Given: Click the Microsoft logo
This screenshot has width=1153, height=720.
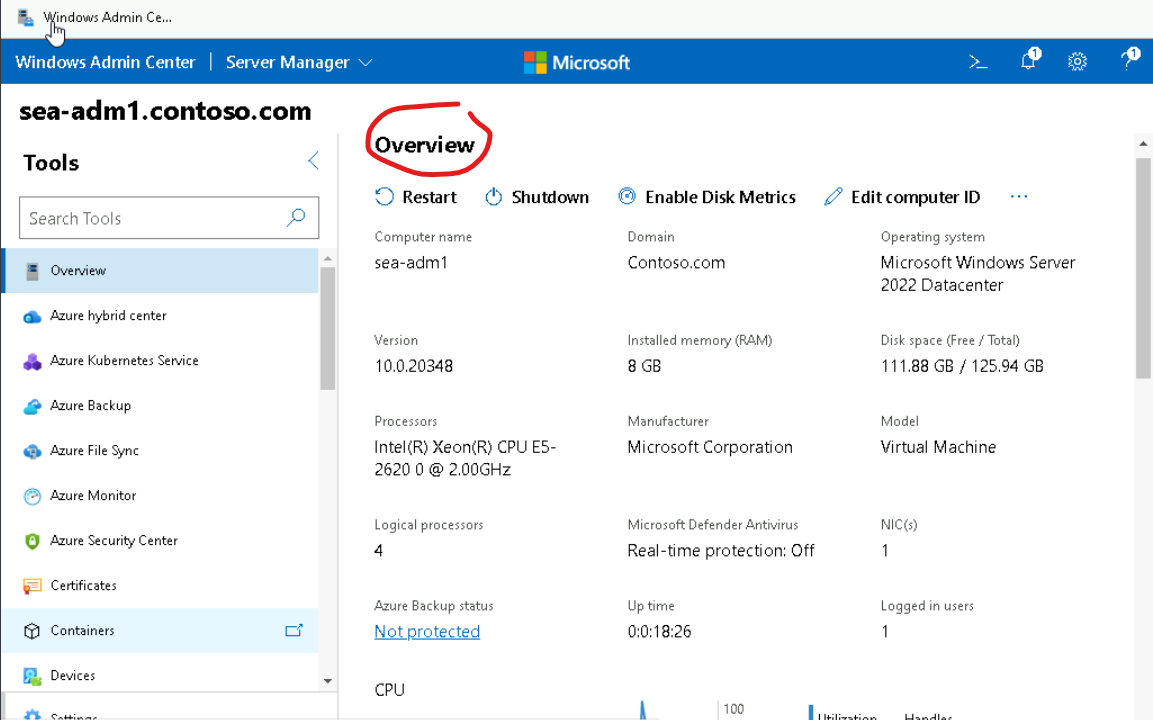Looking at the screenshot, I should coord(576,63).
